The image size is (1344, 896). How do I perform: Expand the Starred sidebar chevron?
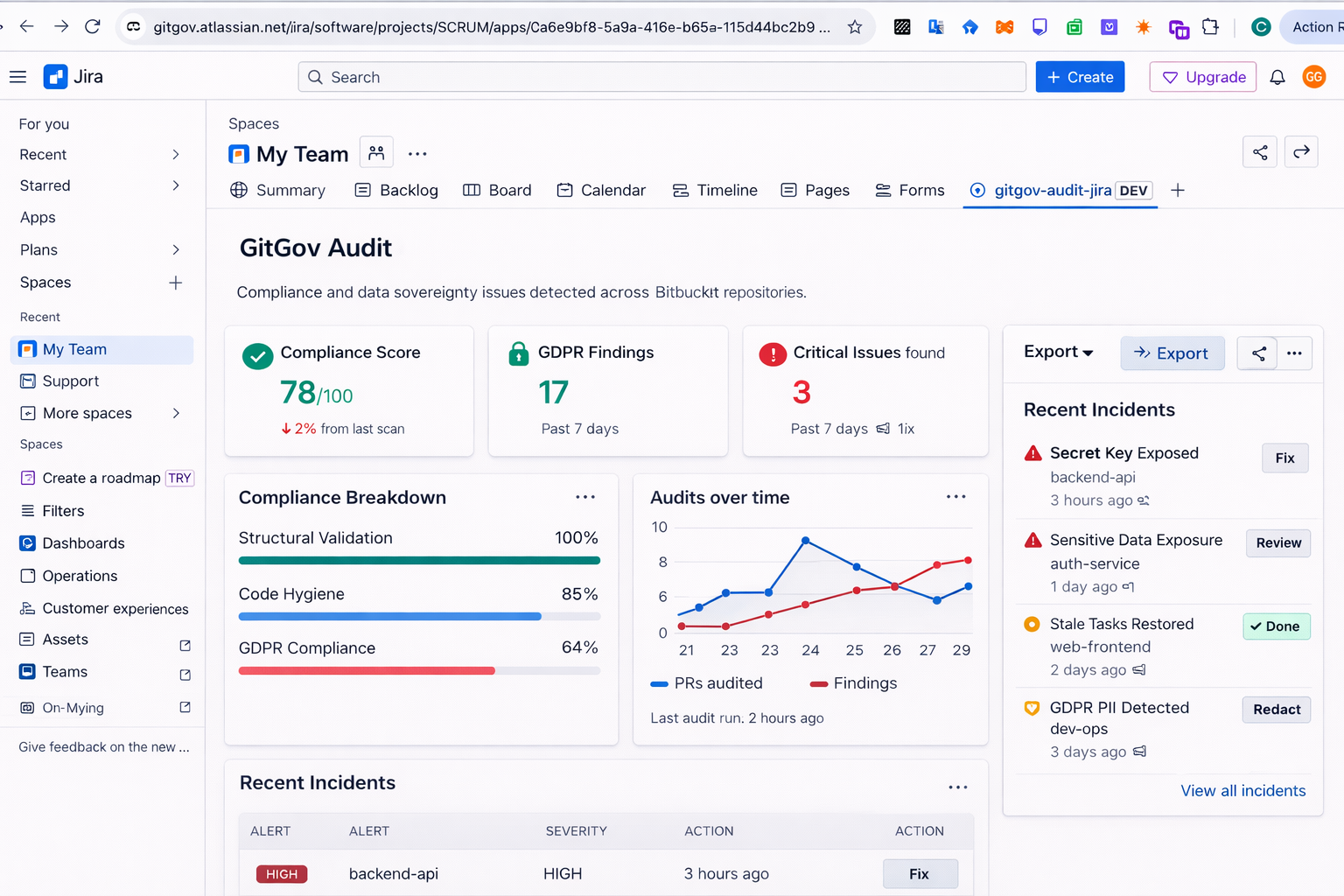tap(176, 185)
